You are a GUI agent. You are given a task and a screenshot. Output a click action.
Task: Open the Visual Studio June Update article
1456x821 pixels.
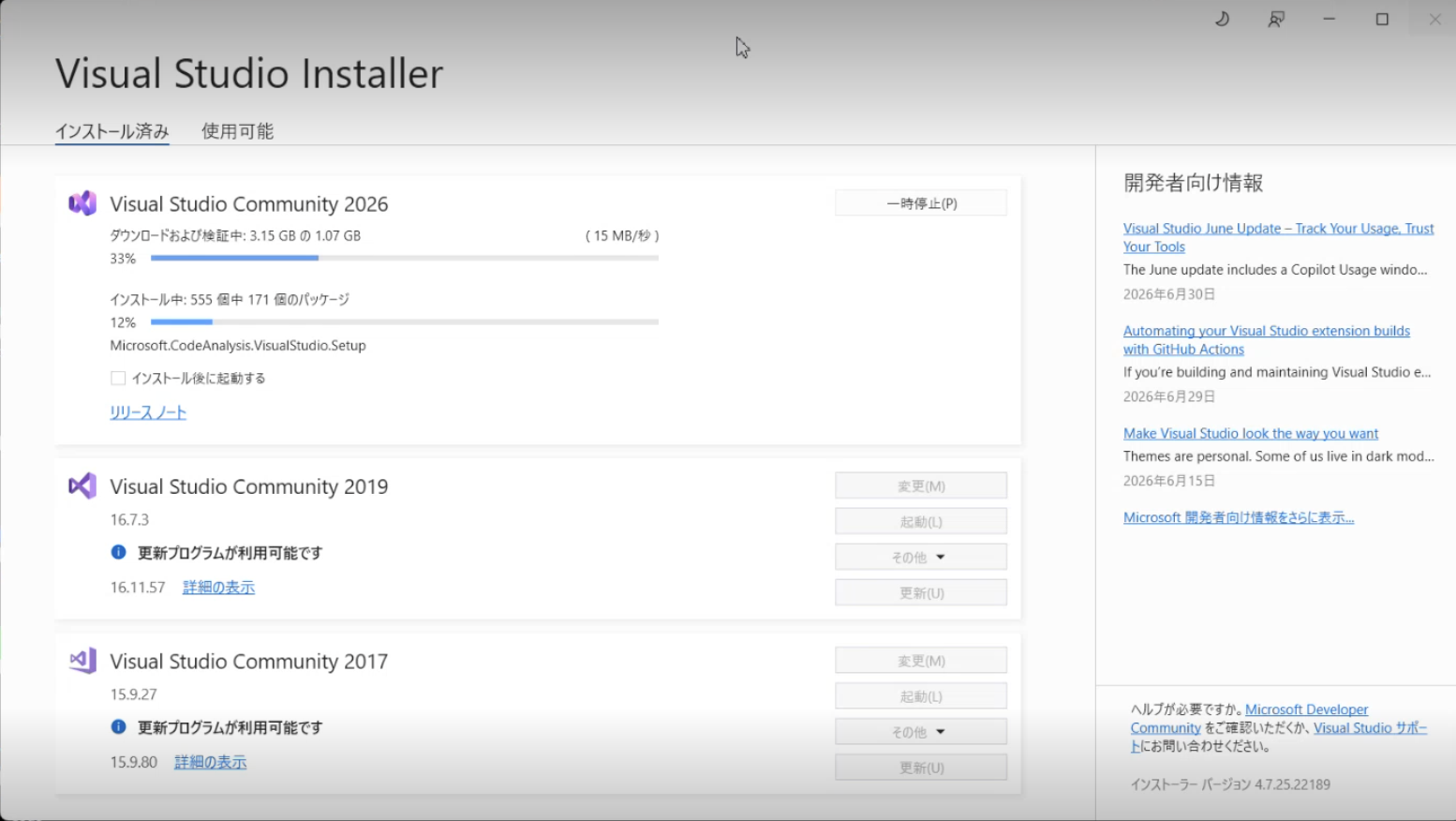[1278, 237]
